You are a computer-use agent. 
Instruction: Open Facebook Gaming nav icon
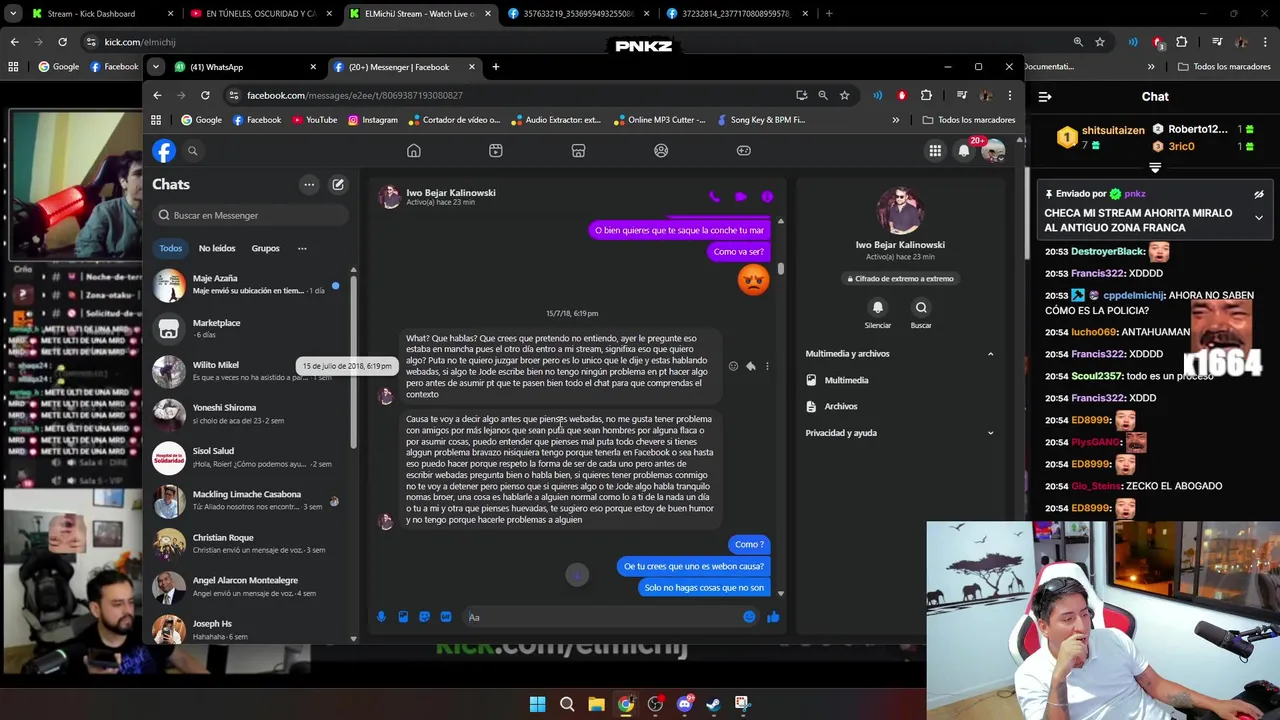point(744,150)
